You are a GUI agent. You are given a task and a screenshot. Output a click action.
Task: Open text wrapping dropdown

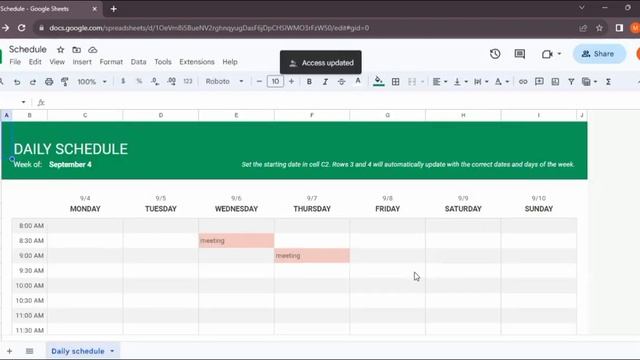coord(481,82)
